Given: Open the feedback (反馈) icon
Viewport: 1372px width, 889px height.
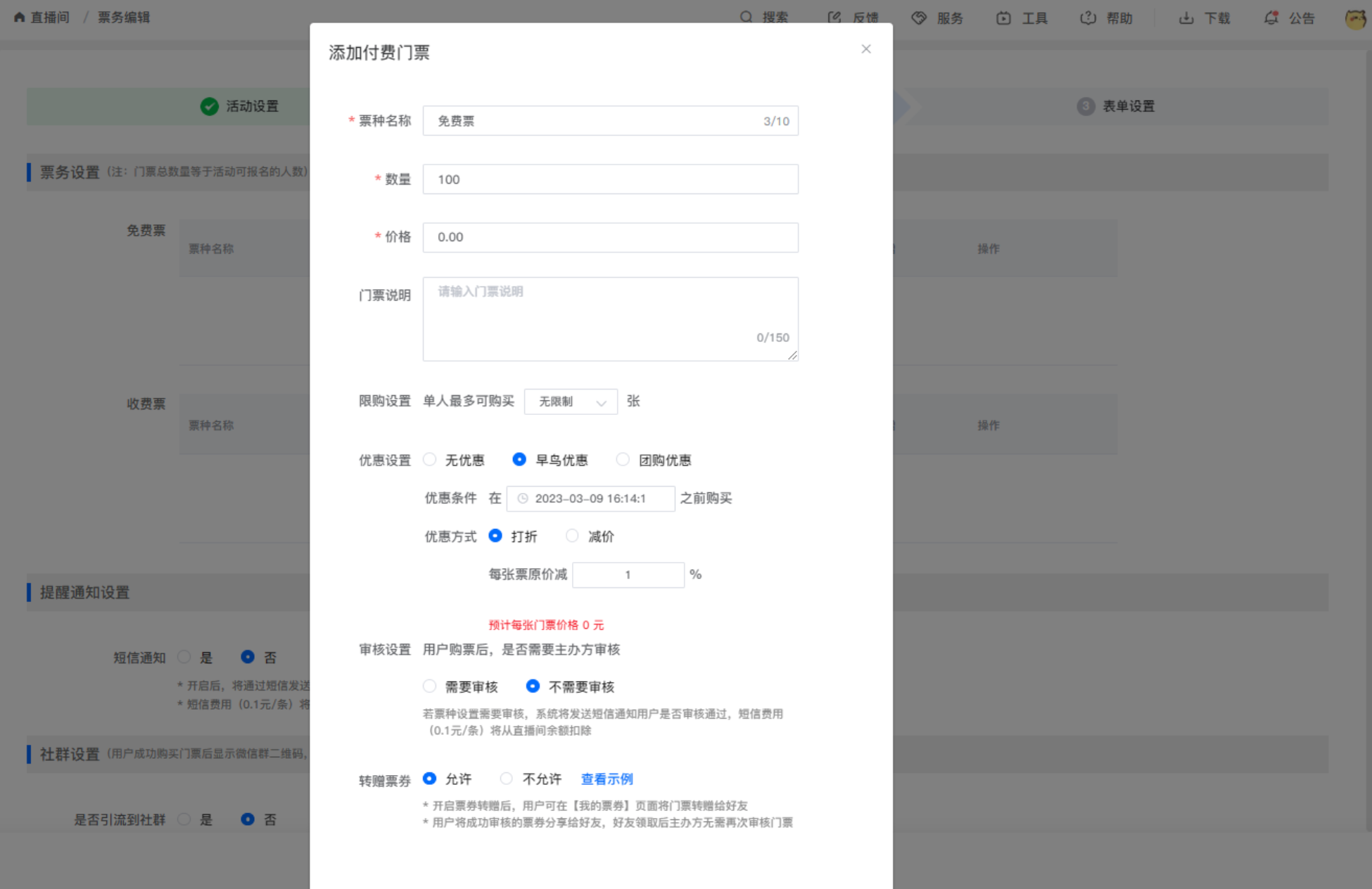Looking at the screenshot, I should click(834, 18).
